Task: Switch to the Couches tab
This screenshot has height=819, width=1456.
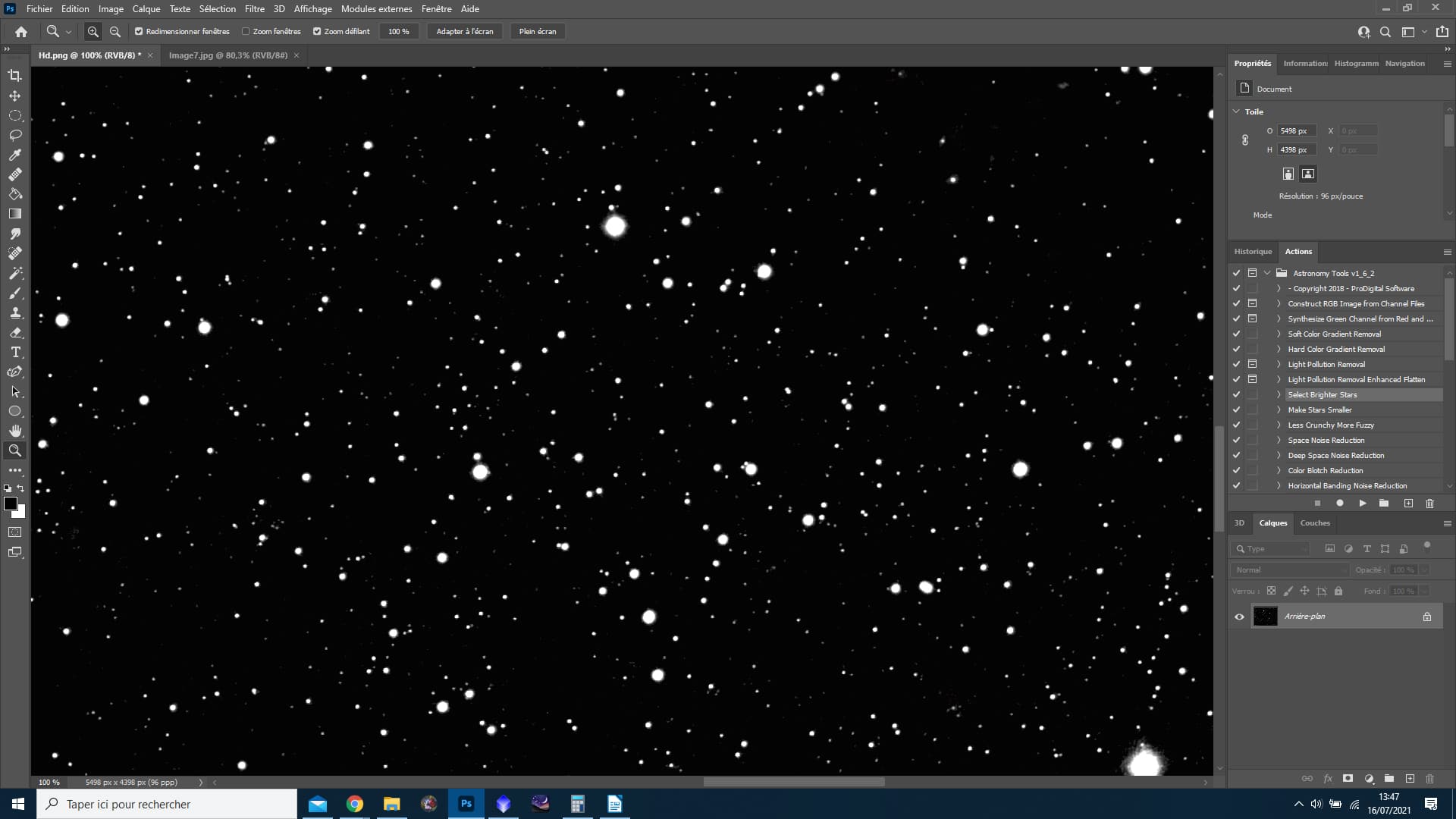Action: [x=1315, y=523]
